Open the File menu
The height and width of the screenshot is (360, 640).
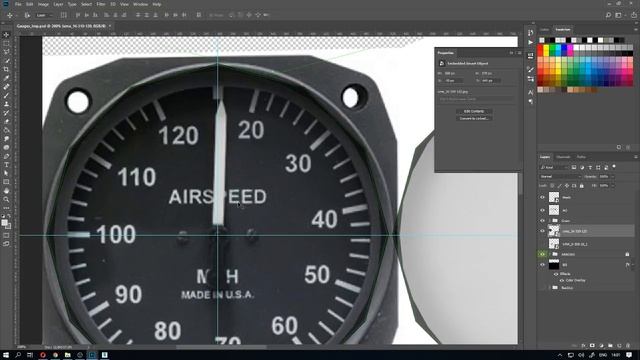tap(18, 4)
